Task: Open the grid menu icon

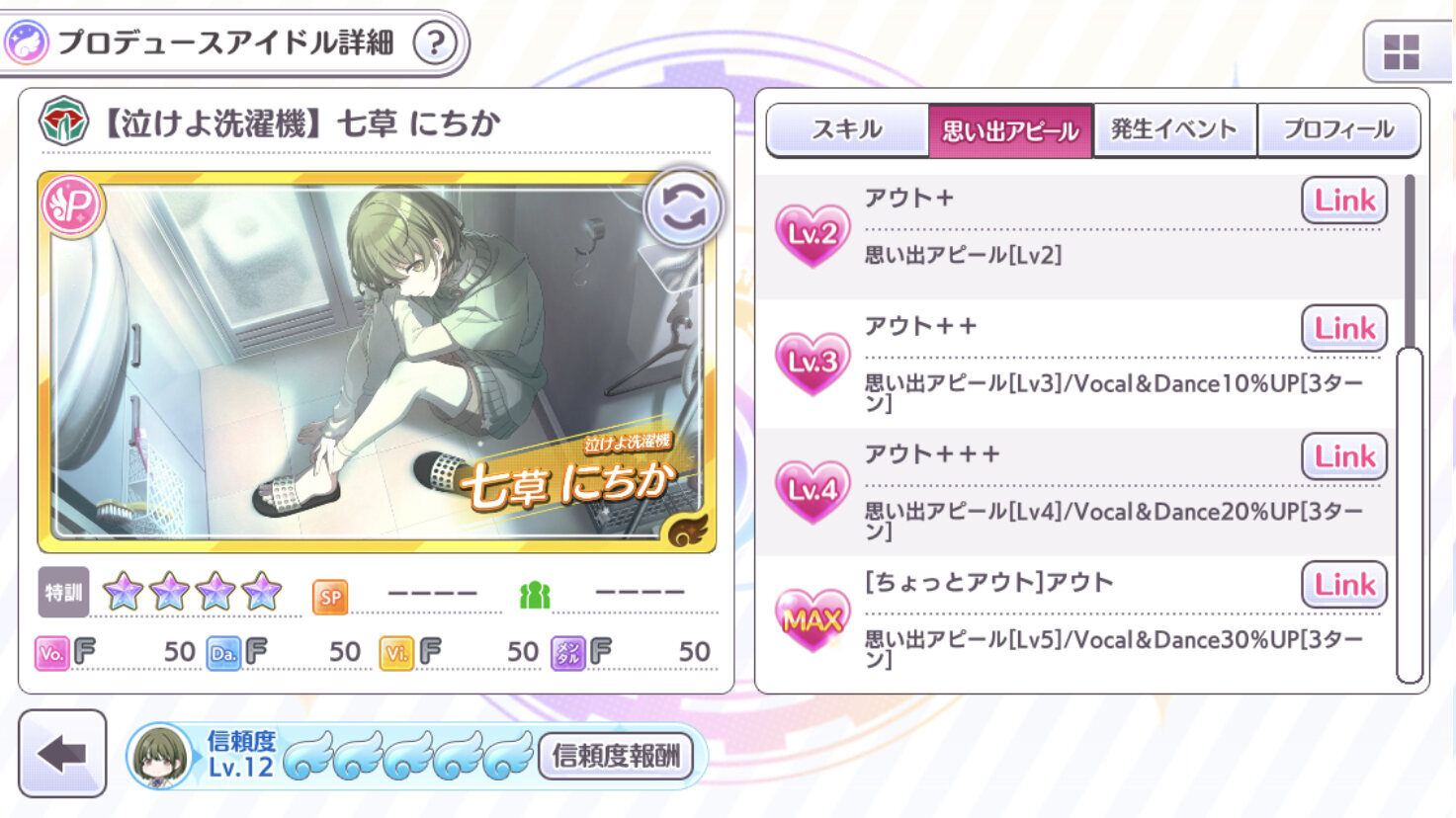Action: 1401,51
